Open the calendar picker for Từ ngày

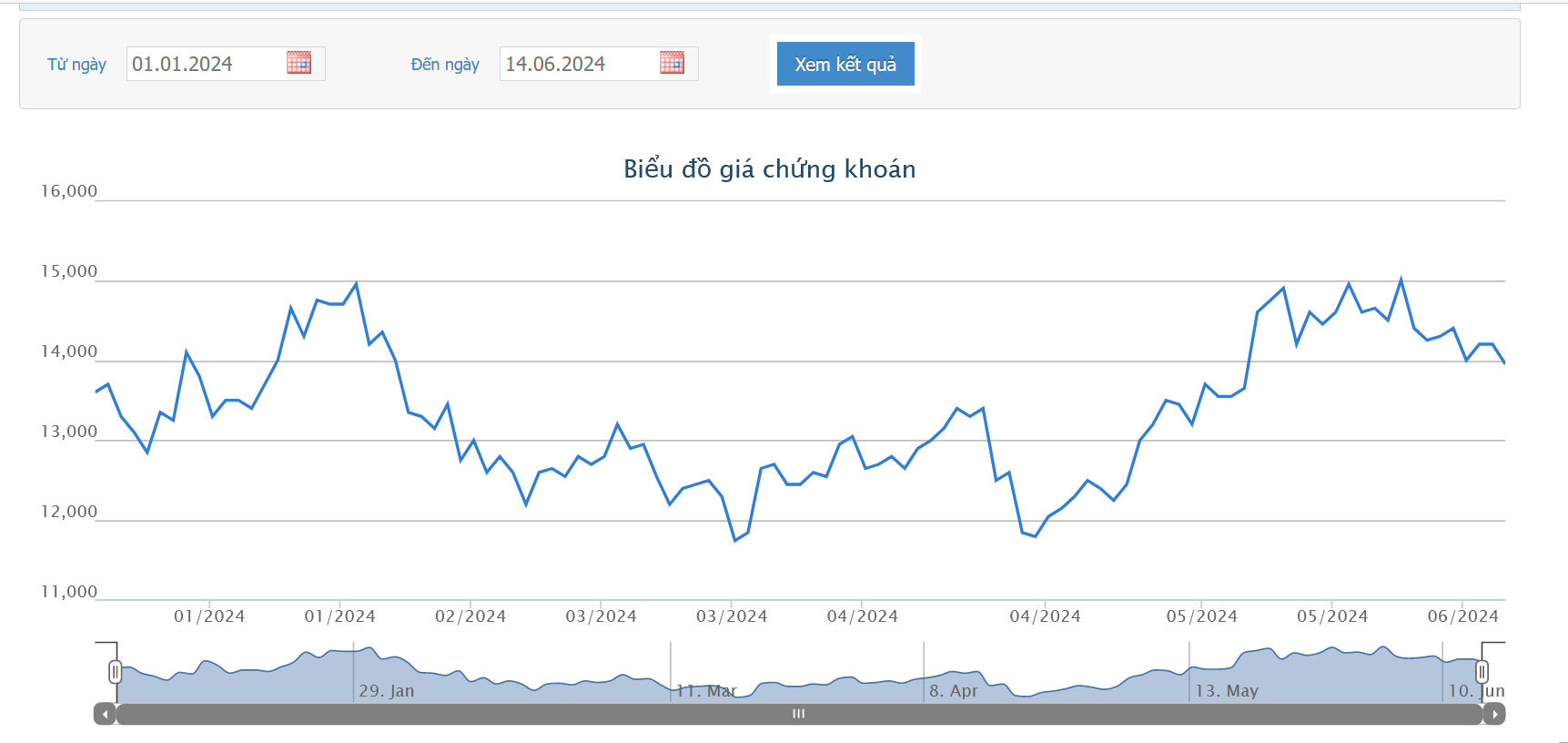click(298, 63)
